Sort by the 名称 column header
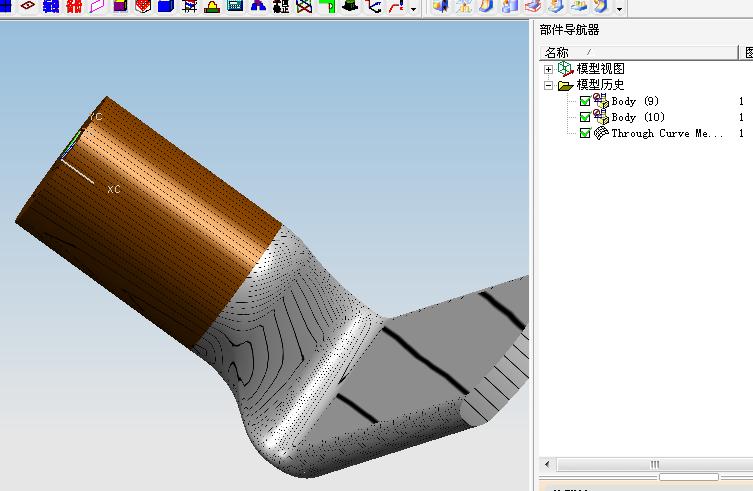The image size is (753, 491). click(639, 52)
